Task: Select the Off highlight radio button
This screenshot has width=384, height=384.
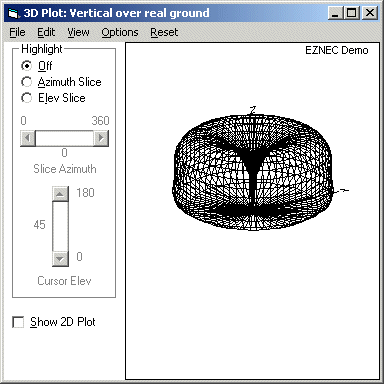Action: pyautogui.click(x=26, y=66)
